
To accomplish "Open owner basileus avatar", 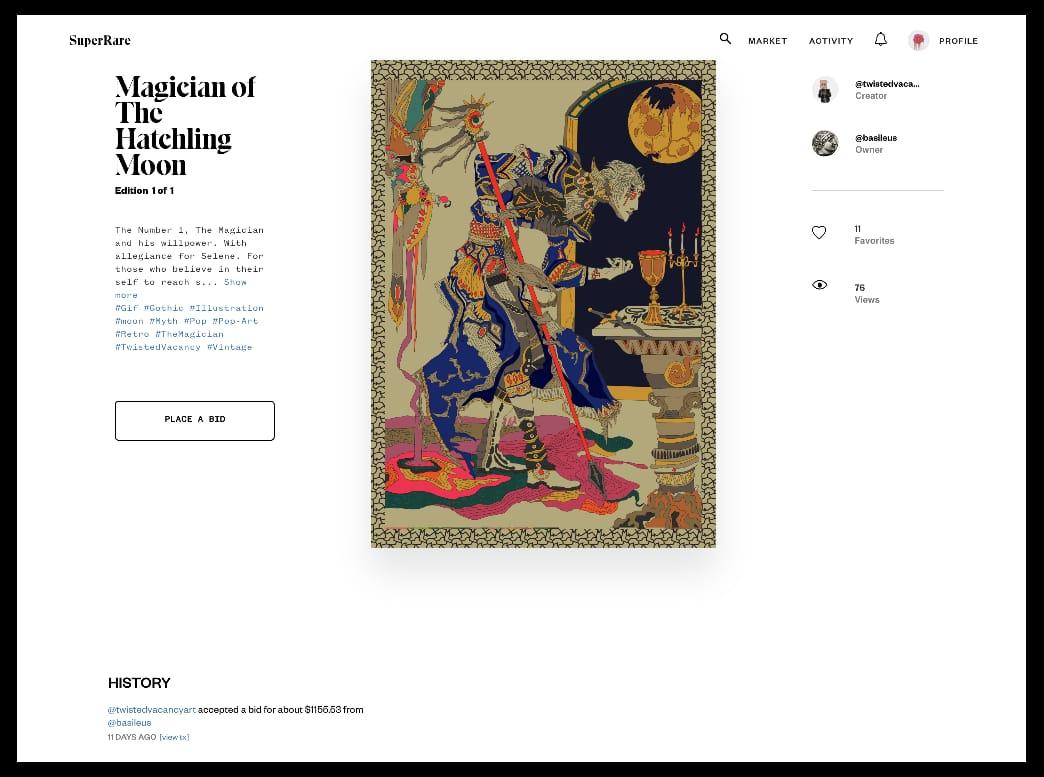I will point(825,143).
